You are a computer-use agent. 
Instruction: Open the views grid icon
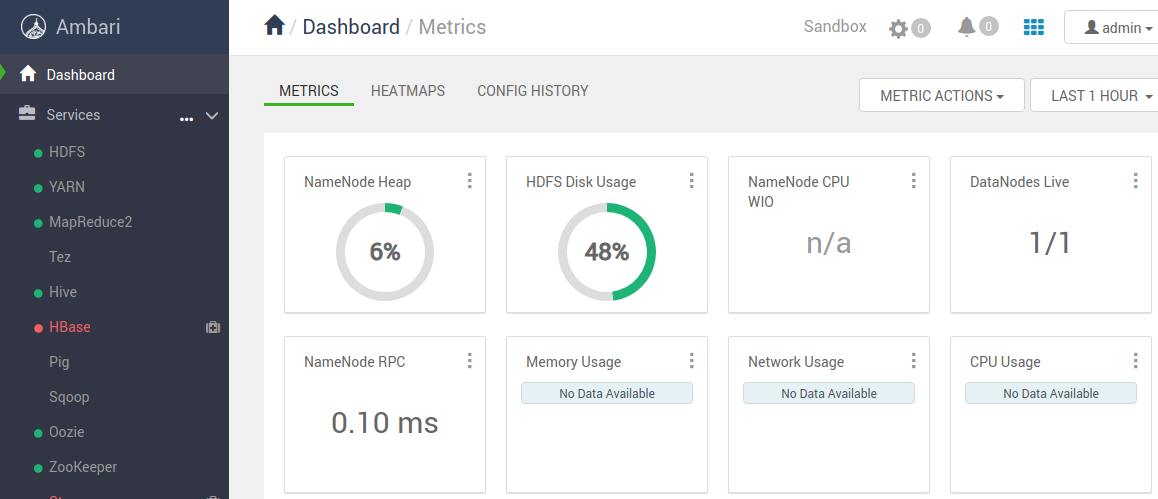click(x=1034, y=27)
